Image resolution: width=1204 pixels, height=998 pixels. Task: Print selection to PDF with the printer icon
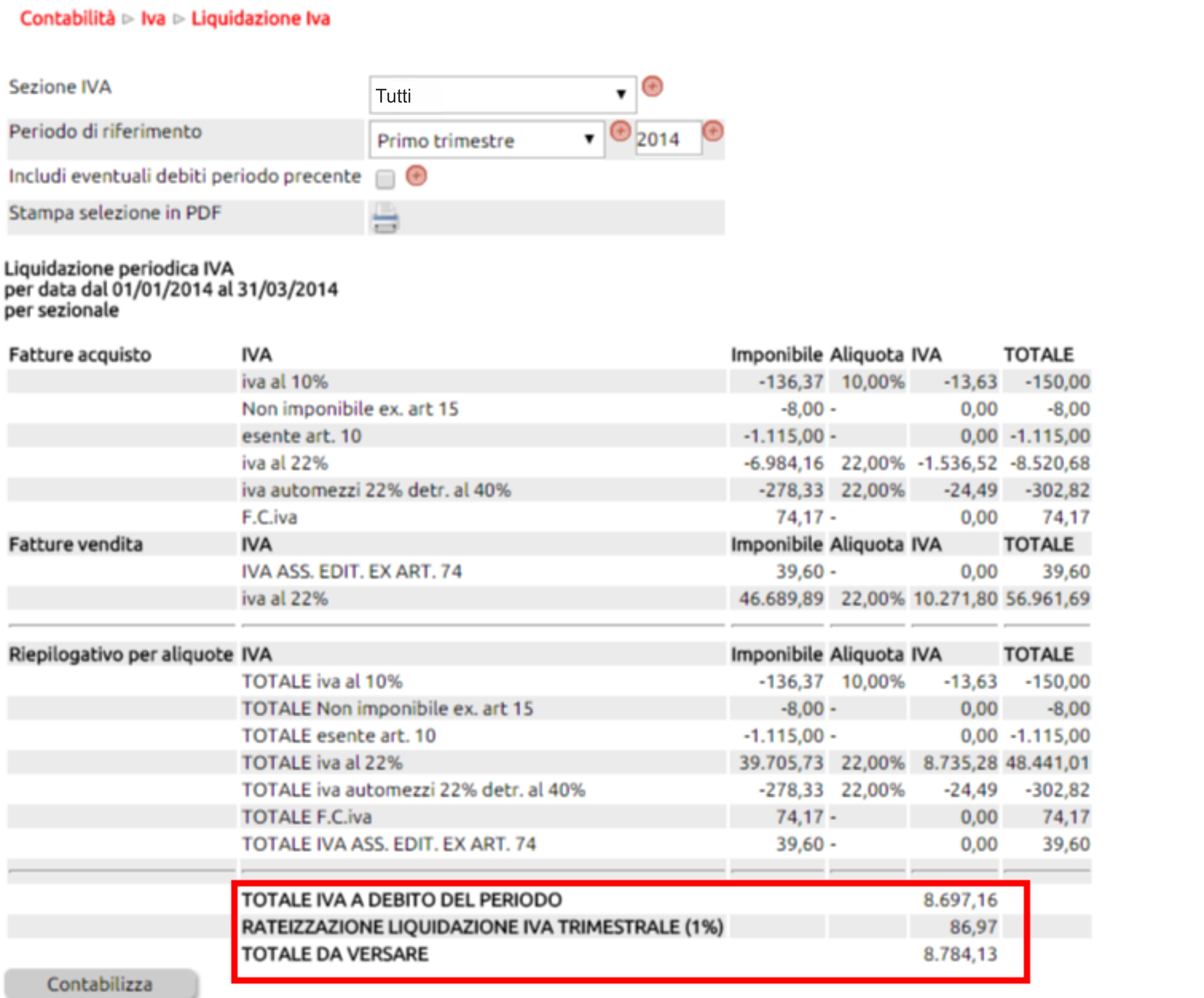pyautogui.click(x=385, y=218)
